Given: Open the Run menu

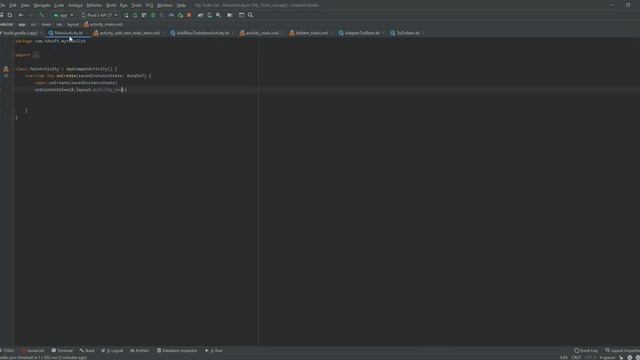Looking at the screenshot, I should click(124, 5).
